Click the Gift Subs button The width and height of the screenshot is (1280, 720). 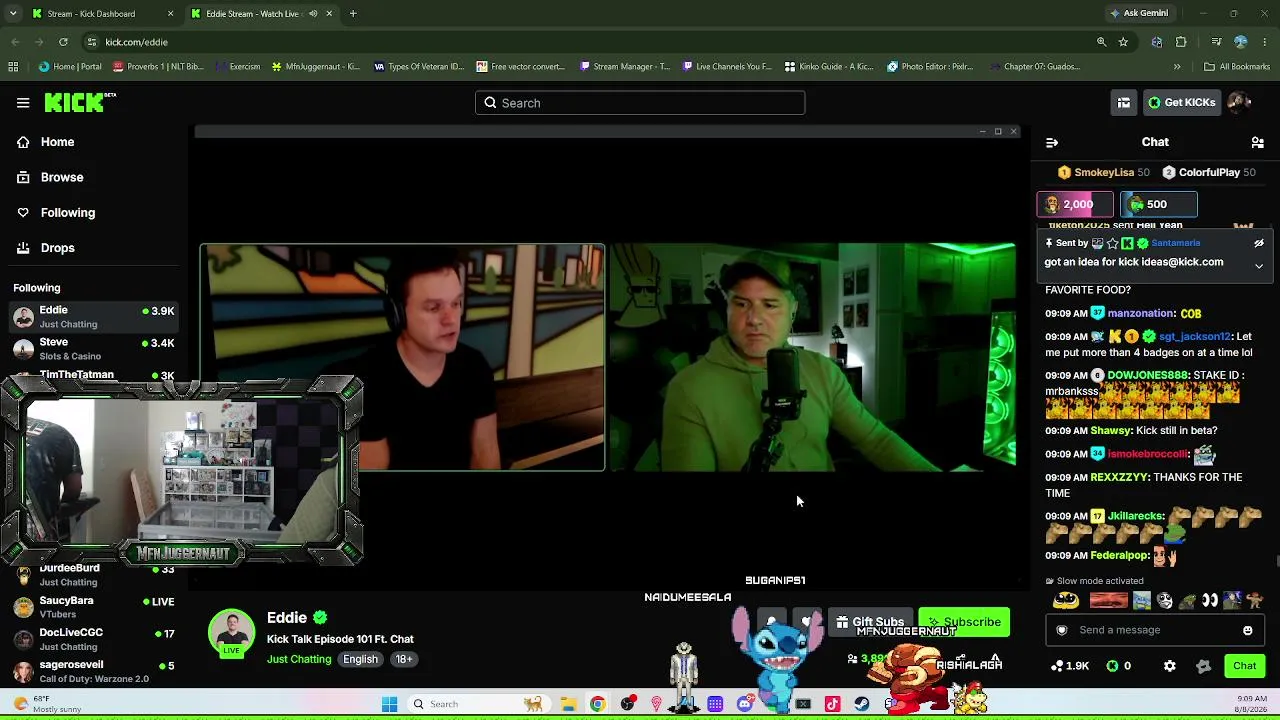coord(870,622)
